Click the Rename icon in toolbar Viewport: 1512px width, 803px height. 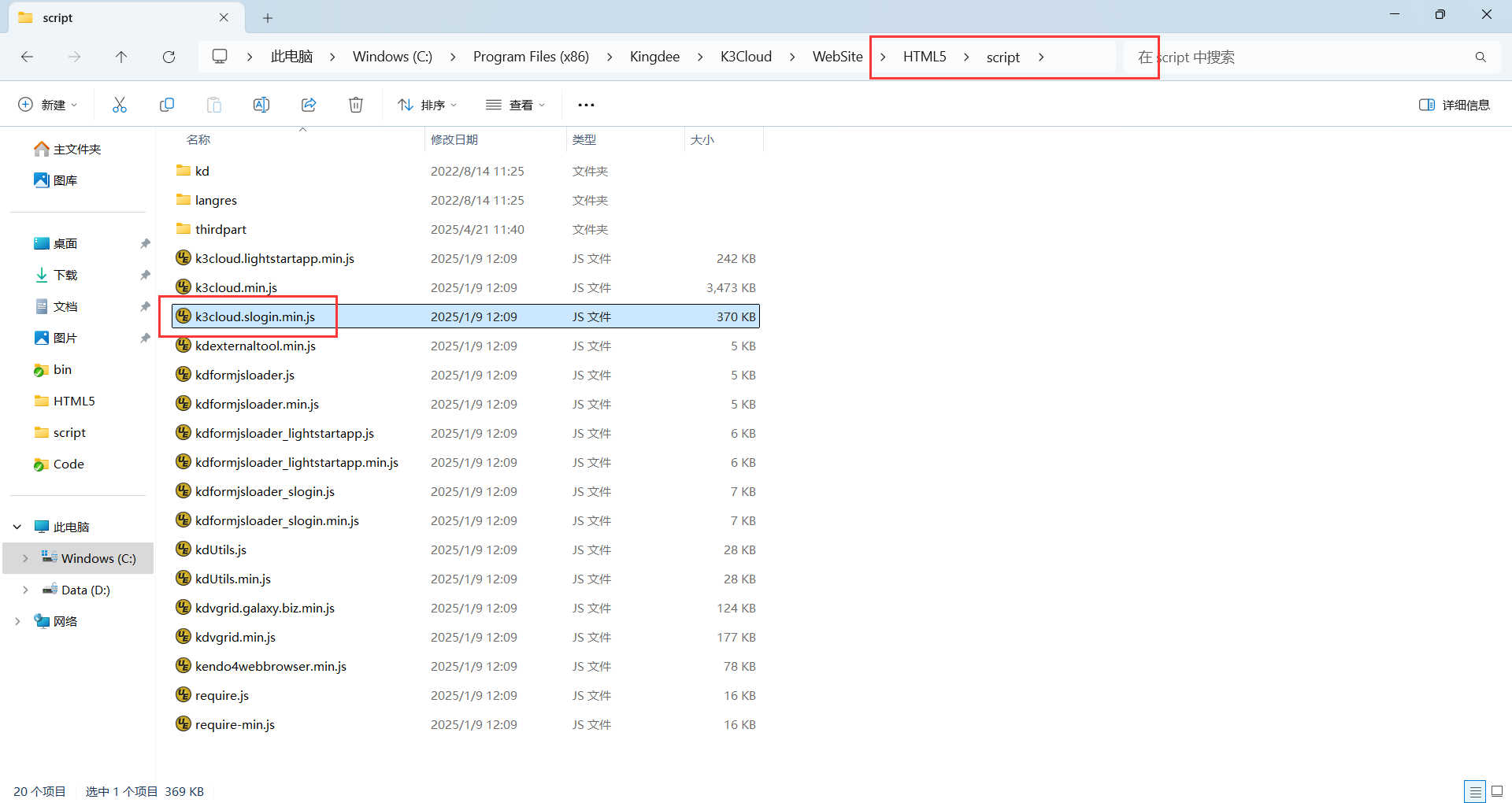tap(261, 105)
